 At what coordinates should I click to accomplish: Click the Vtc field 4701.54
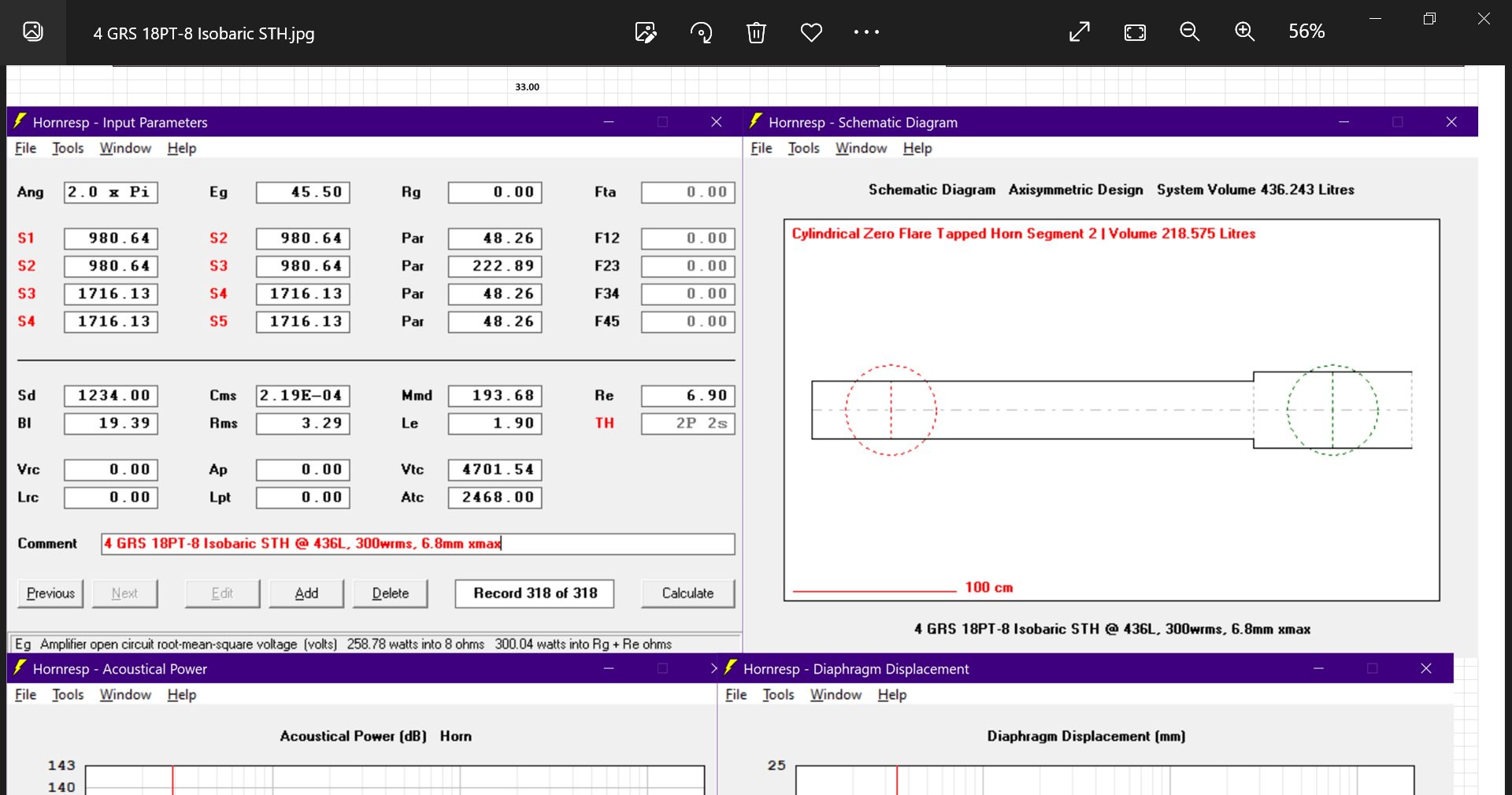click(495, 470)
